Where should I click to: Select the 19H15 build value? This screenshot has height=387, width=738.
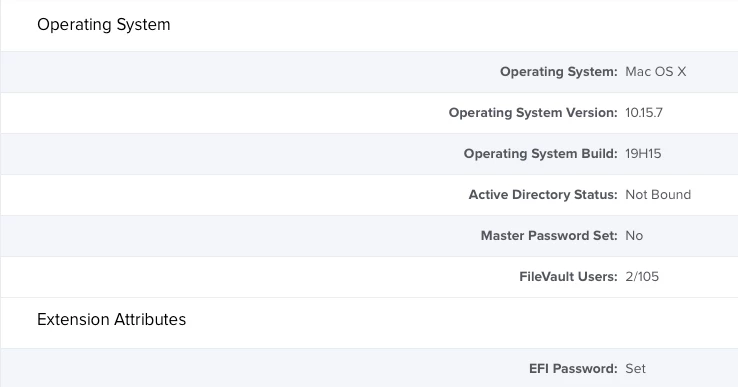(643, 153)
